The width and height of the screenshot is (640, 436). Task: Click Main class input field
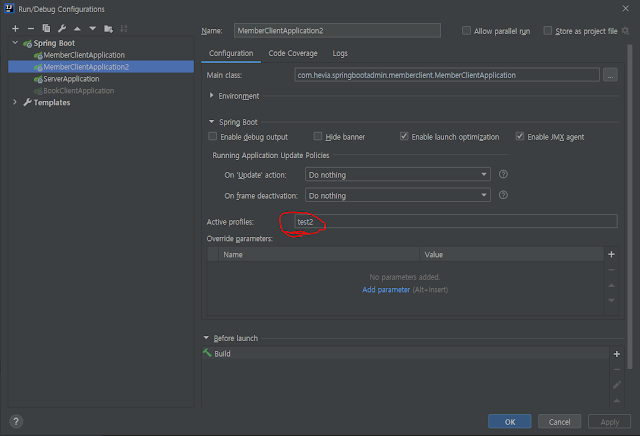click(447, 75)
